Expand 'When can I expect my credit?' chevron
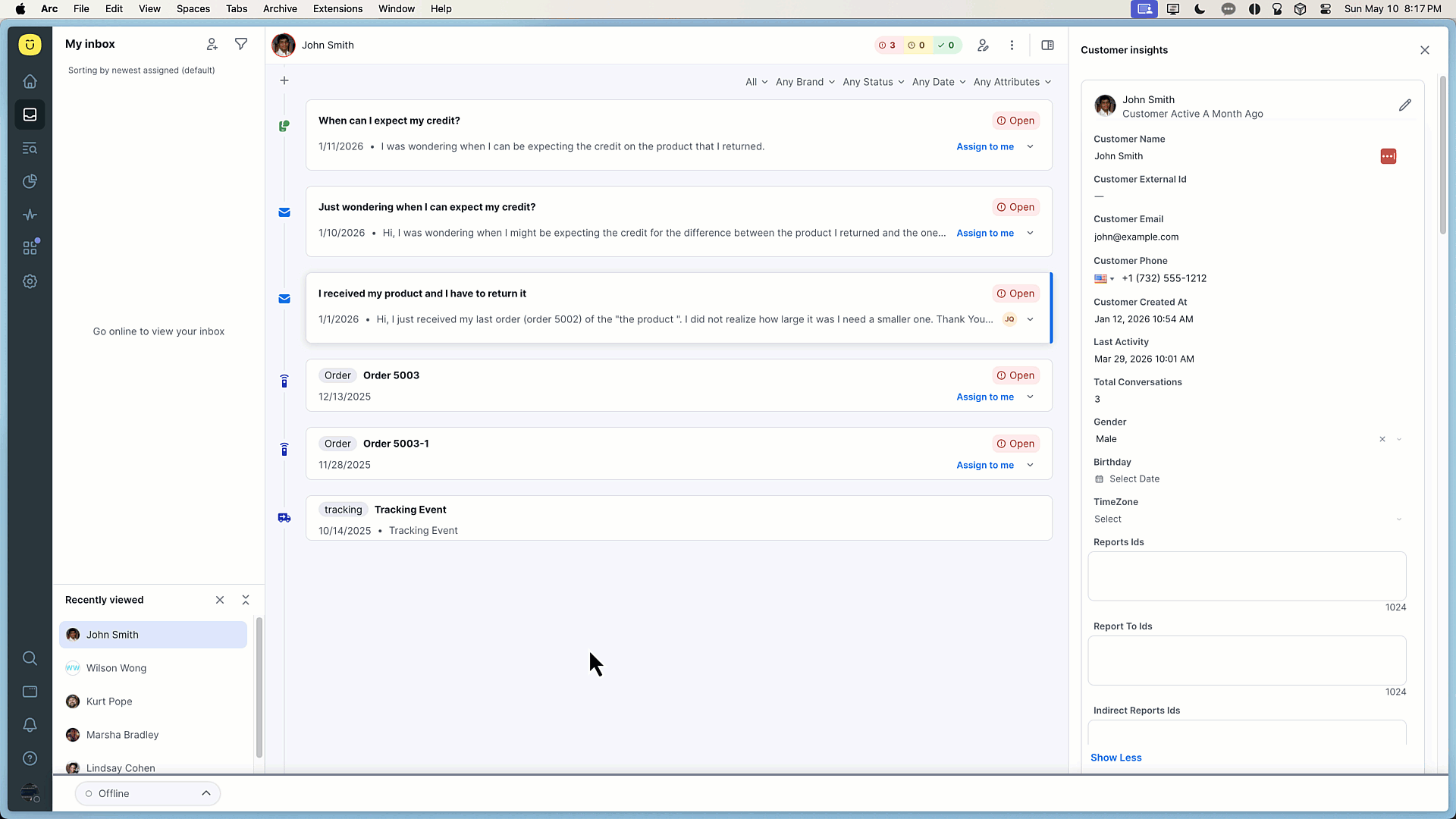Image resolution: width=1456 pixels, height=819 pixels. [x=1031, y=146]
